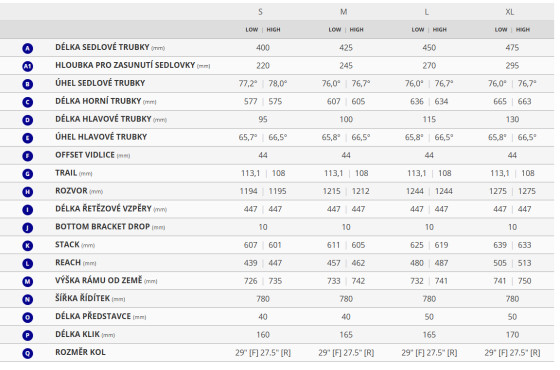Click the letter H badge icon
560x370 pixels.
[x=28, y=192]
